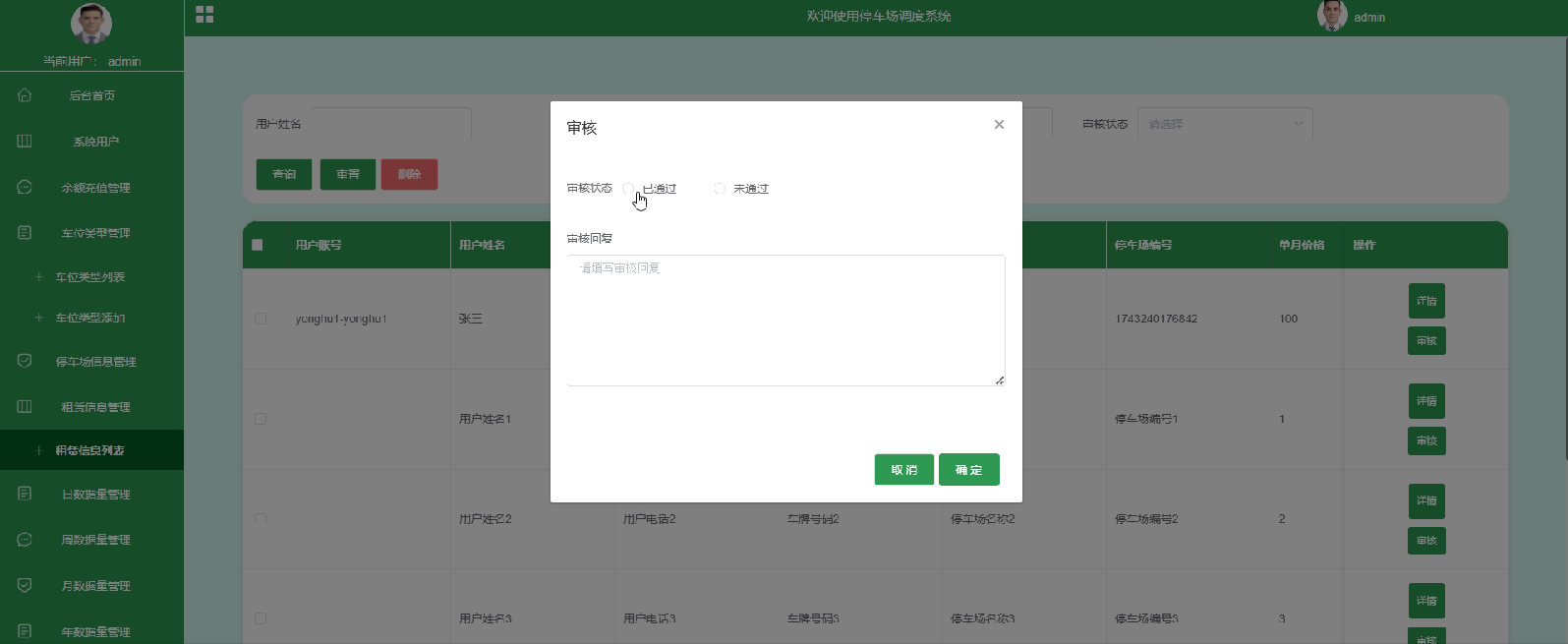Click the cell 车牌号码2
The height and width of the screenshot is (644, 1568).
point(813,518)
